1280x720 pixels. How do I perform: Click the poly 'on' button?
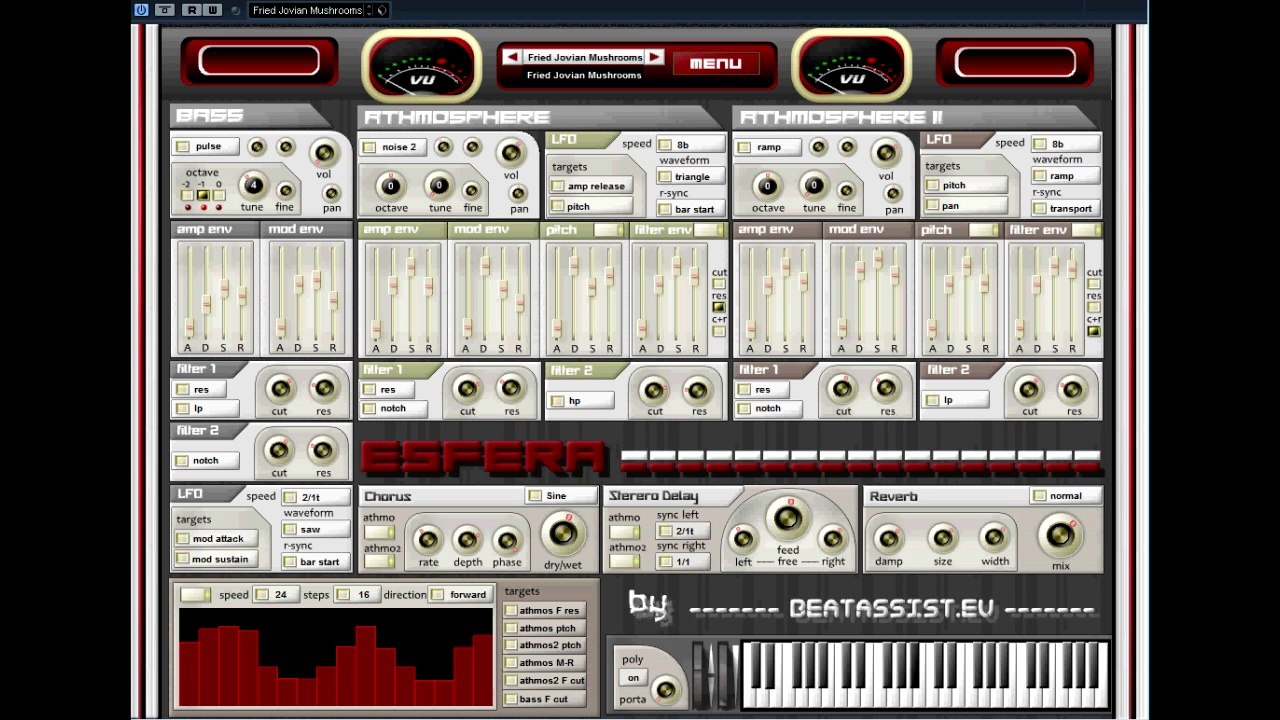coord(633,677)
